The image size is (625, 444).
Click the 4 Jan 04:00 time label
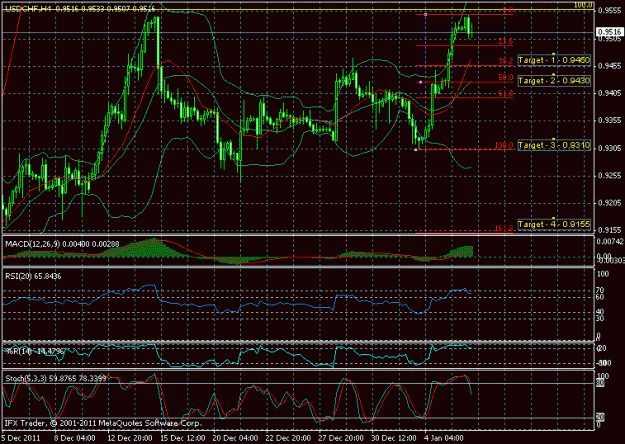[x=444, y=438]
